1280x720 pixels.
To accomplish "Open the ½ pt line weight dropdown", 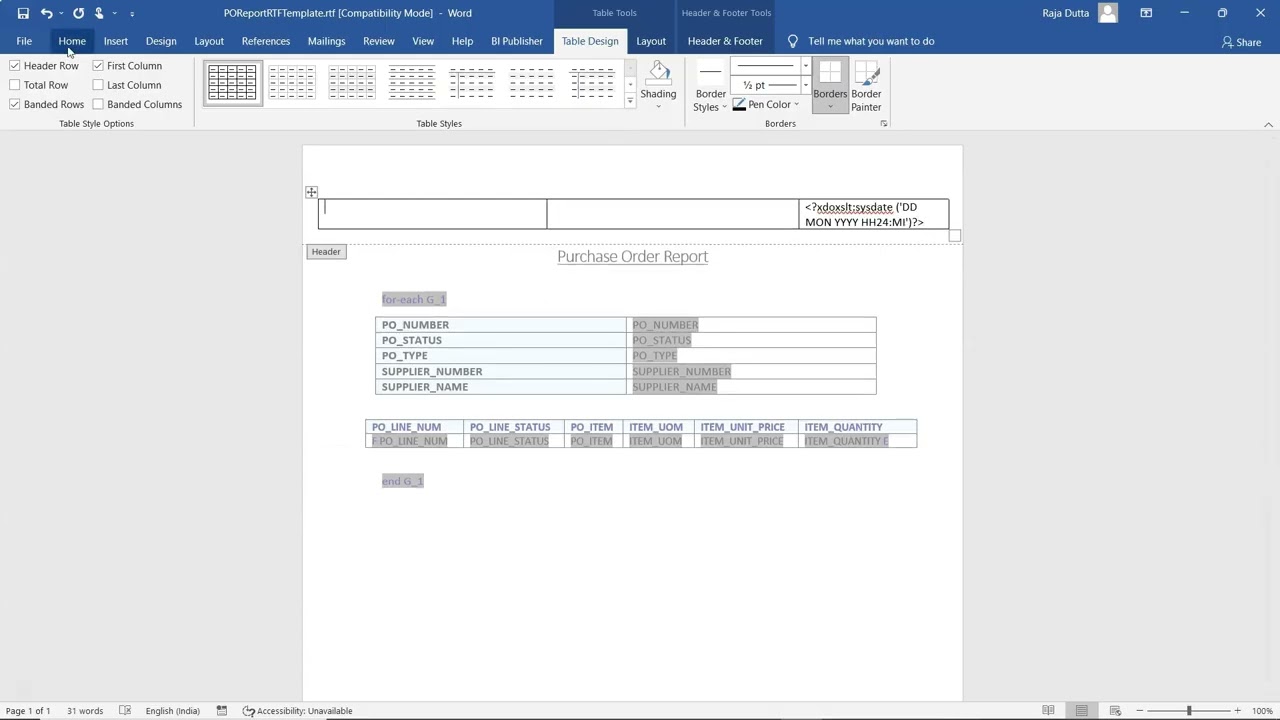I will pyautogui.click(x=805, y=85).
